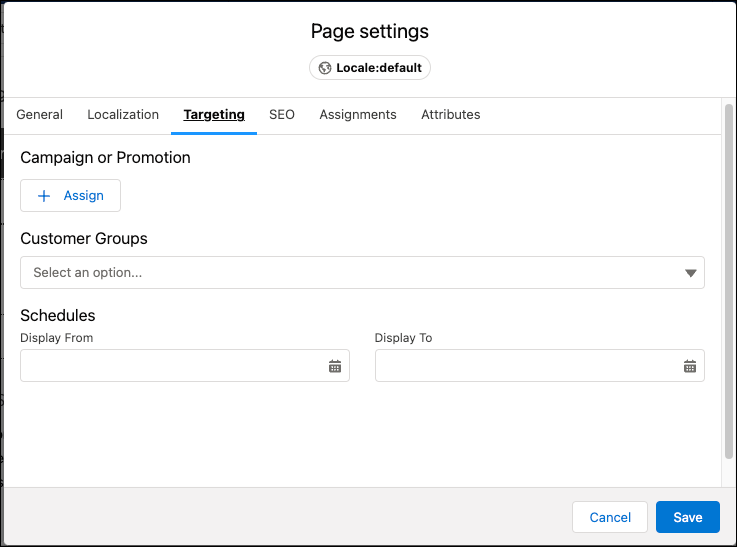Image resolution: width=737 pixels, height=547 pixels.
Task: Focus the Display To date field
Action: (x=540, y=366)
